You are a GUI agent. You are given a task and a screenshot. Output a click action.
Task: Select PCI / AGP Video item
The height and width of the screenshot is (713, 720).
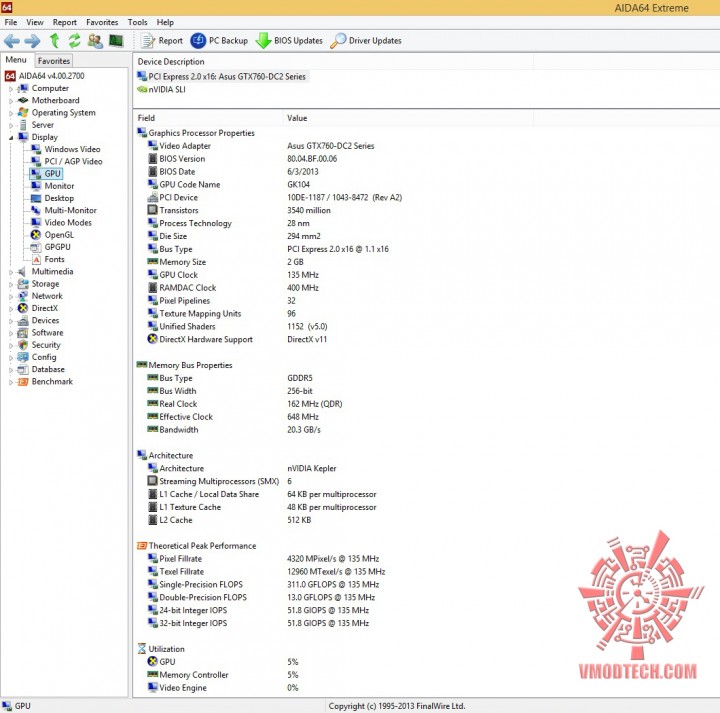73,161
